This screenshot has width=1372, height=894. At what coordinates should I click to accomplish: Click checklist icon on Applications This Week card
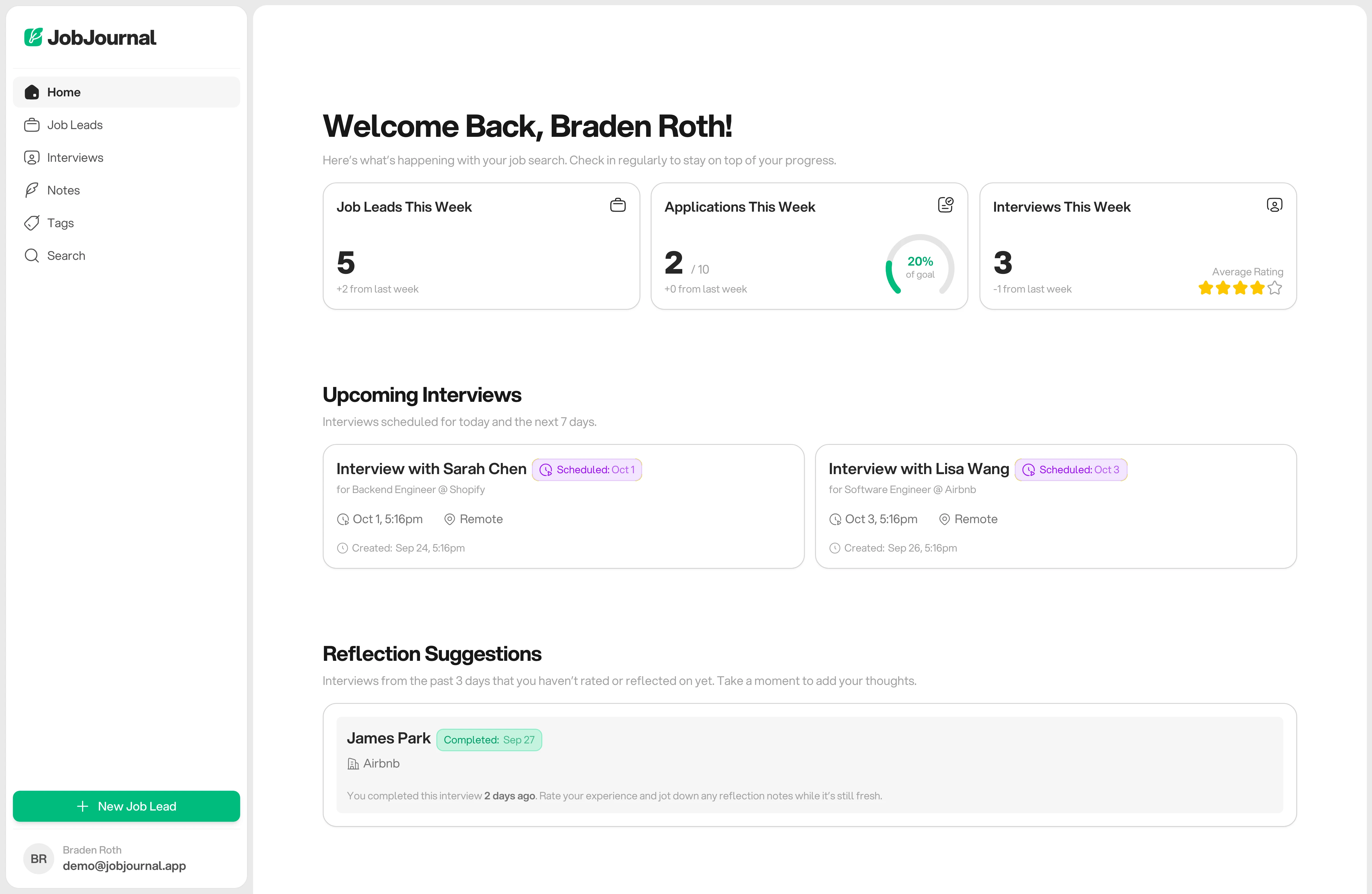946,204
